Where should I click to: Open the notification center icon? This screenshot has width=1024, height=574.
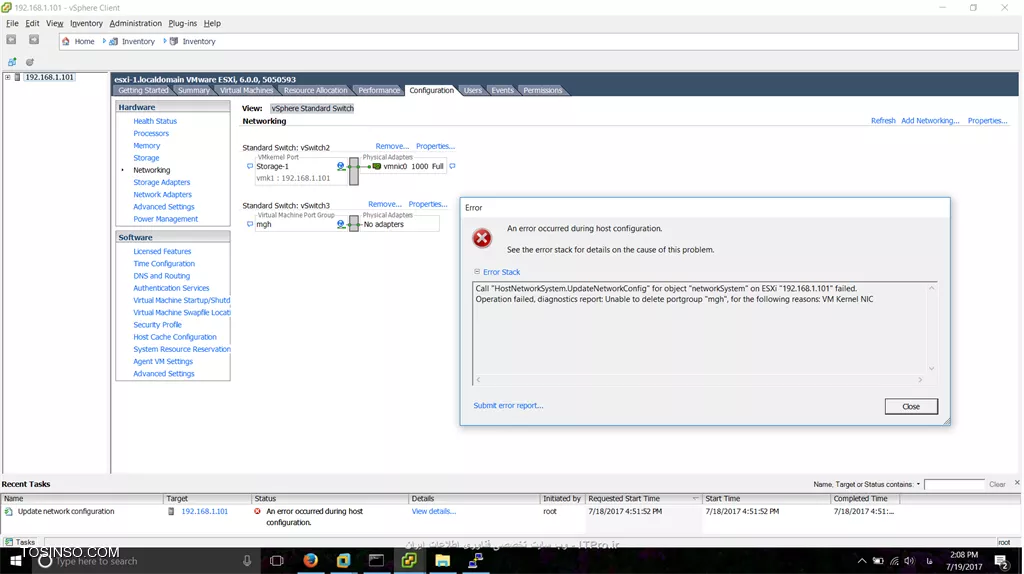(x=1001, y=561)
